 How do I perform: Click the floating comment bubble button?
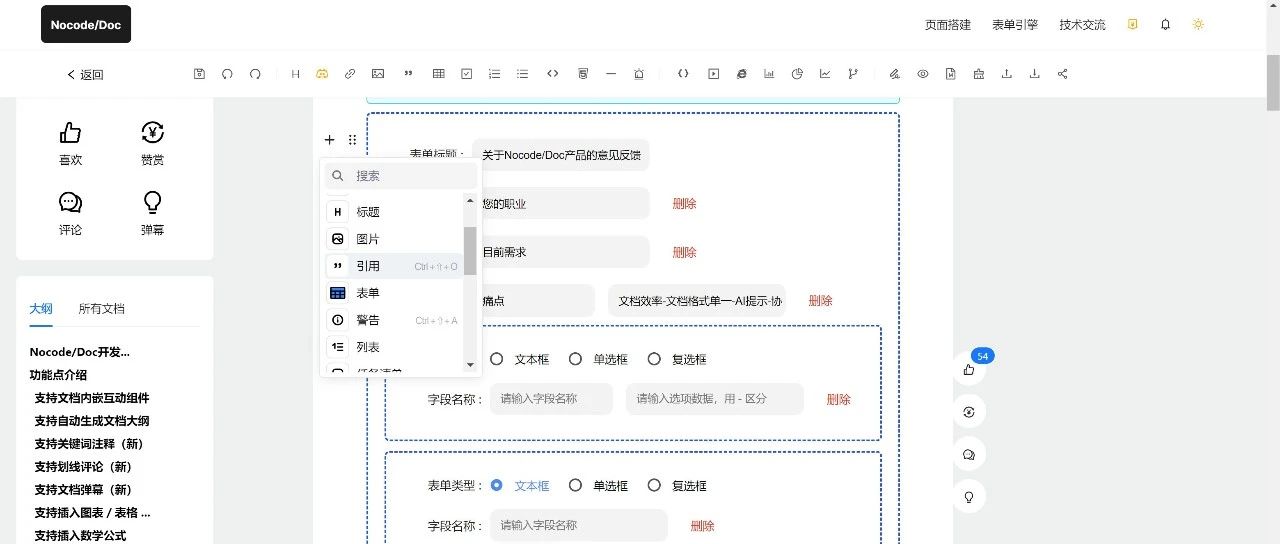[969, 454]
